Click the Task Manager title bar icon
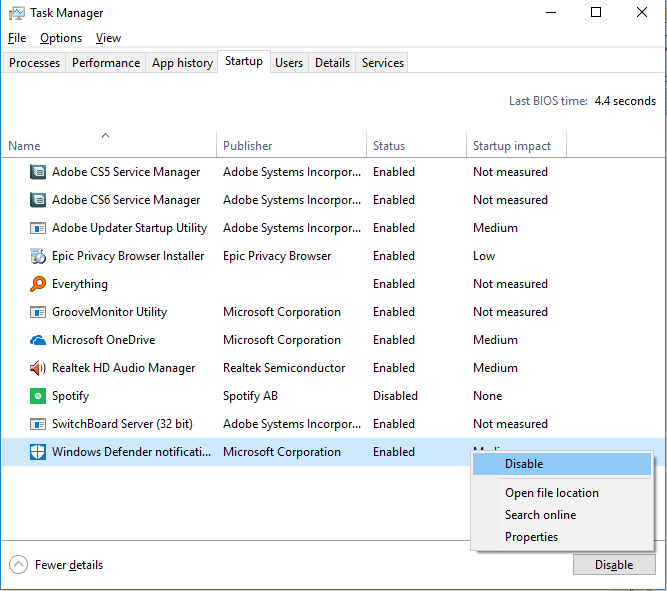667x591 pixels. [x=17, y=13]
